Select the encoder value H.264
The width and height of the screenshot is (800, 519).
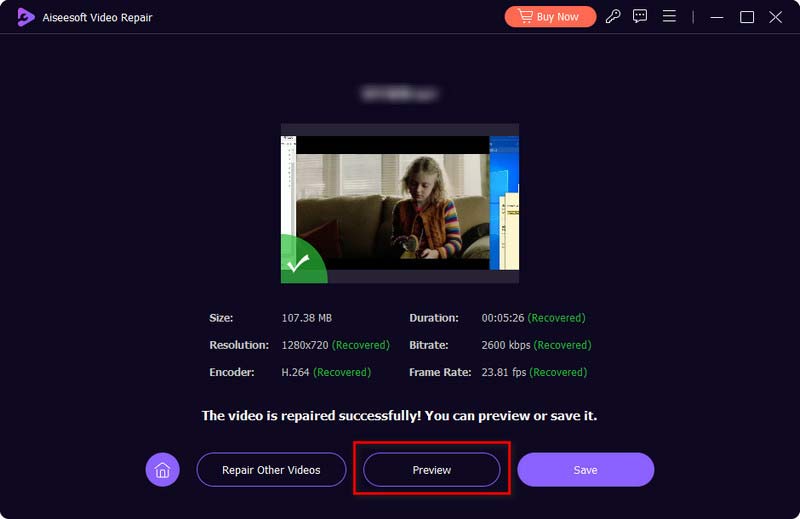(295, 372)
